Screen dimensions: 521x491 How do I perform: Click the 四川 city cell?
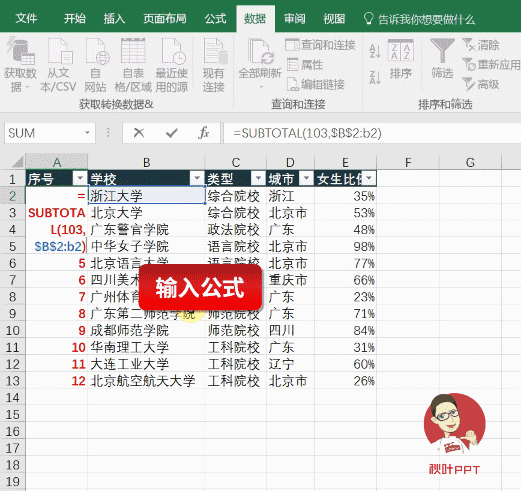click(x=290, y=330)
